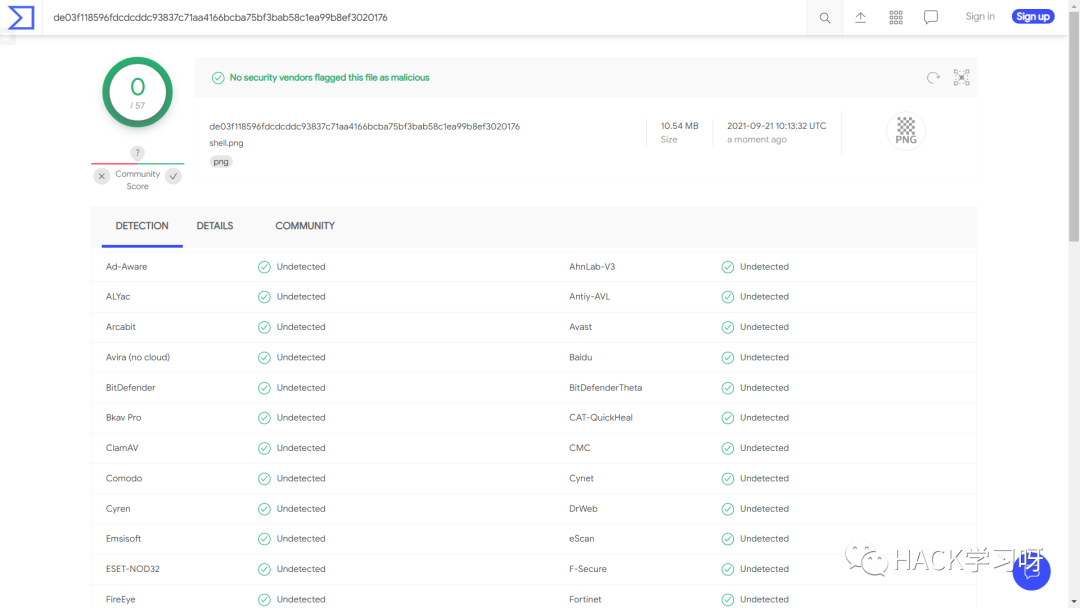Click the 0/57 detection score circle

click(x=137, y=92)
